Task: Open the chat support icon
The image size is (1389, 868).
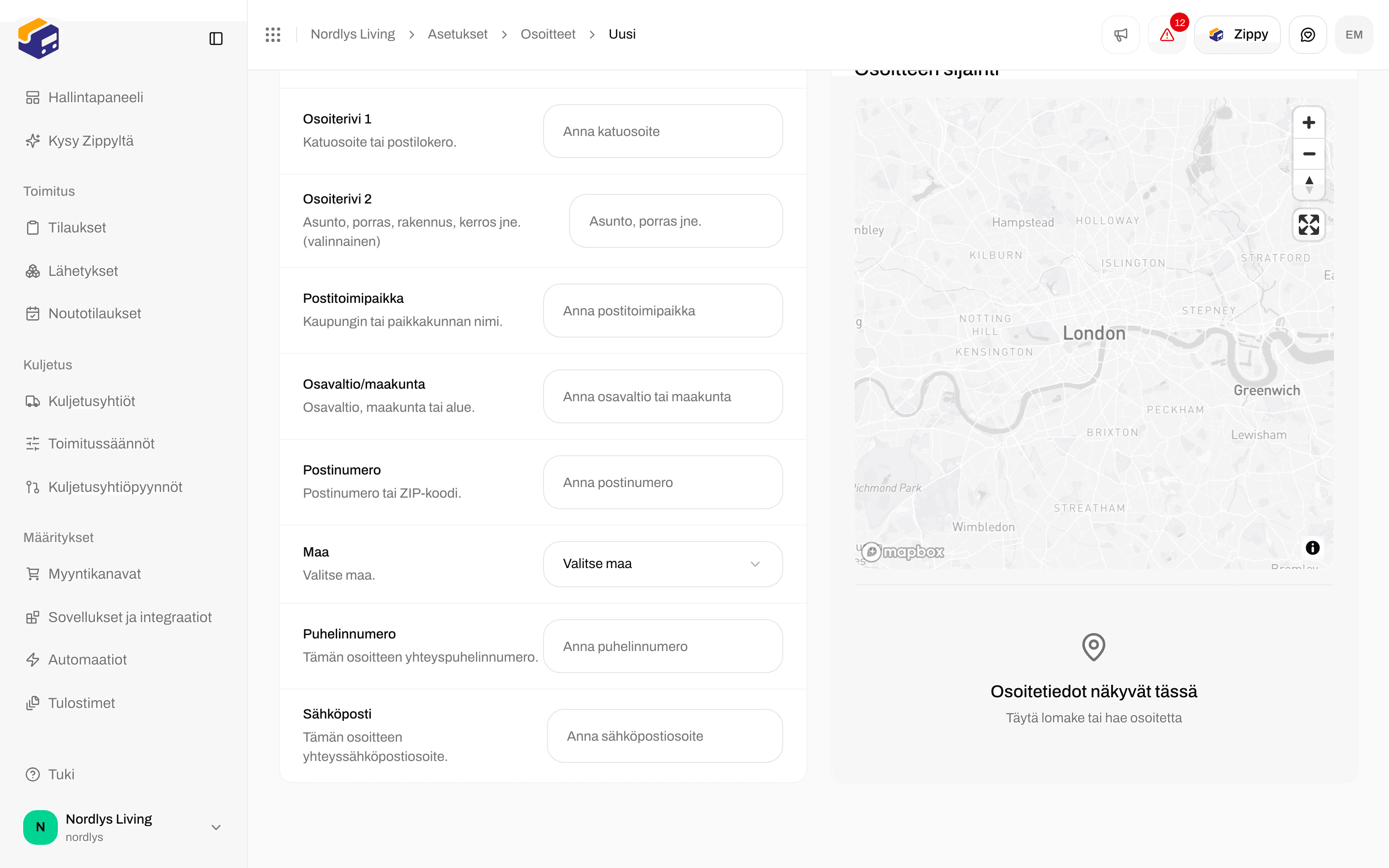Action: tap(1307, 34)
